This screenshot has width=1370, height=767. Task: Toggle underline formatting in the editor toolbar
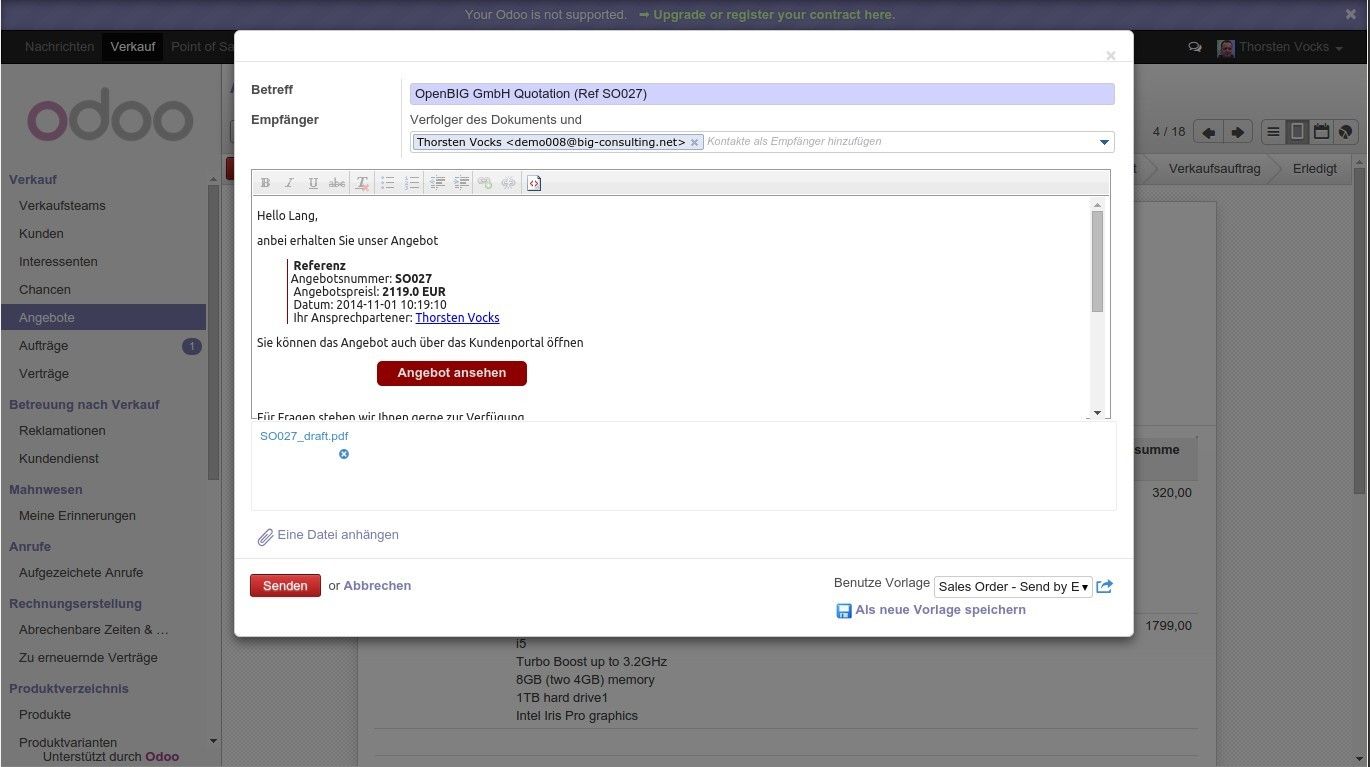coord(313,183)
